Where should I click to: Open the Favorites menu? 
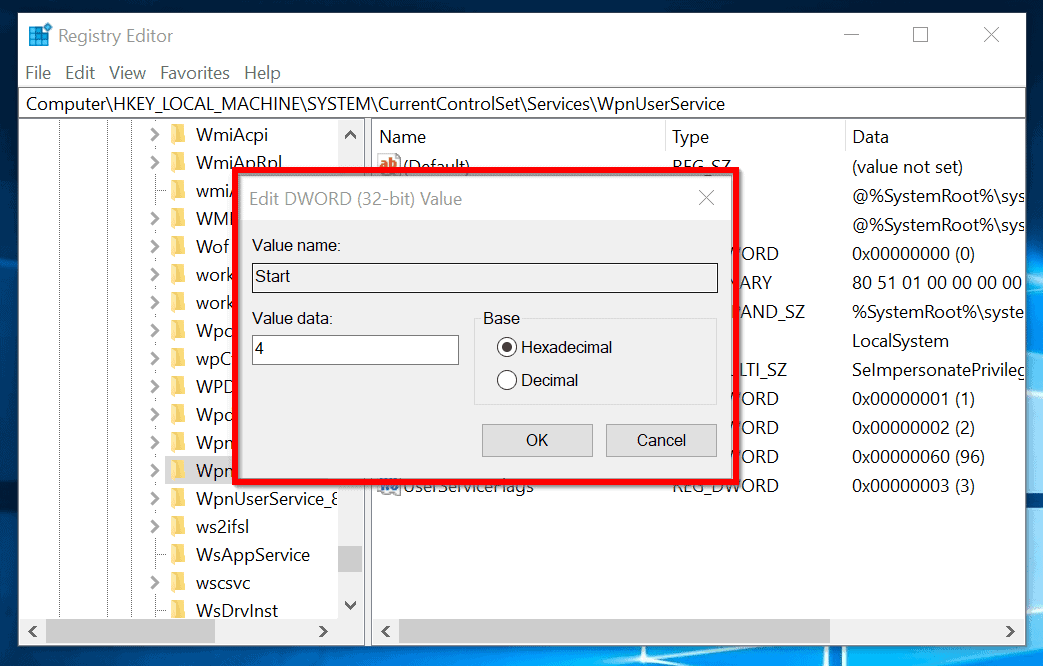[194, 72]
